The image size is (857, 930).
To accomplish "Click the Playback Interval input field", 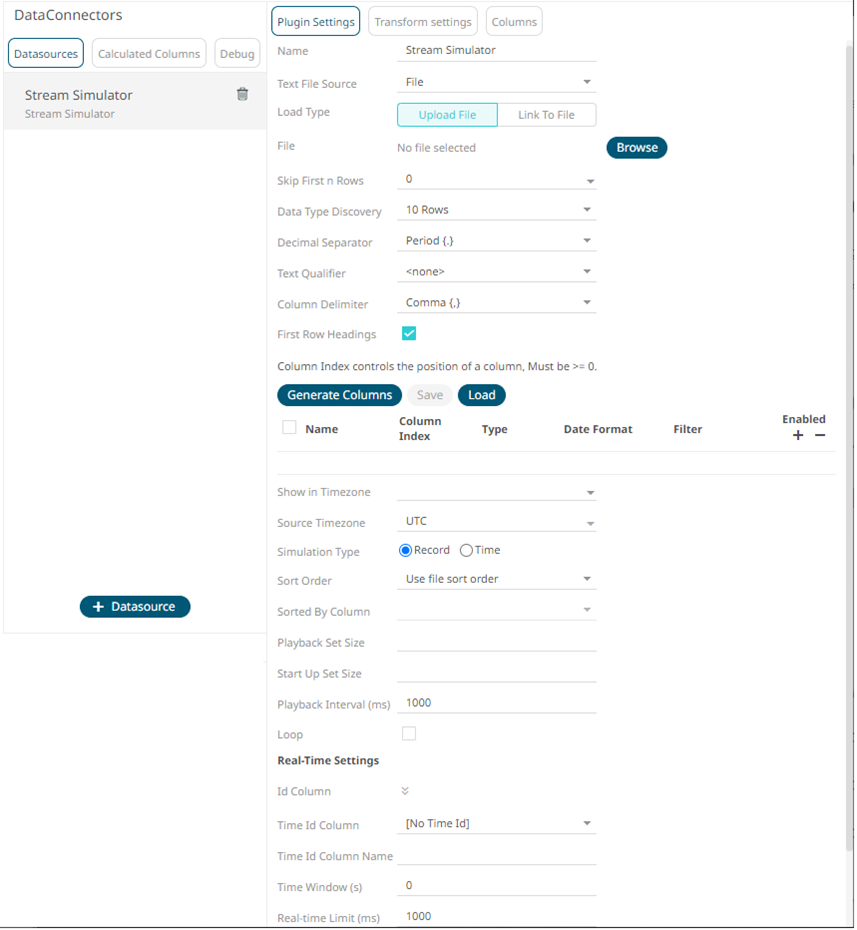I will [x=496, y=703].
